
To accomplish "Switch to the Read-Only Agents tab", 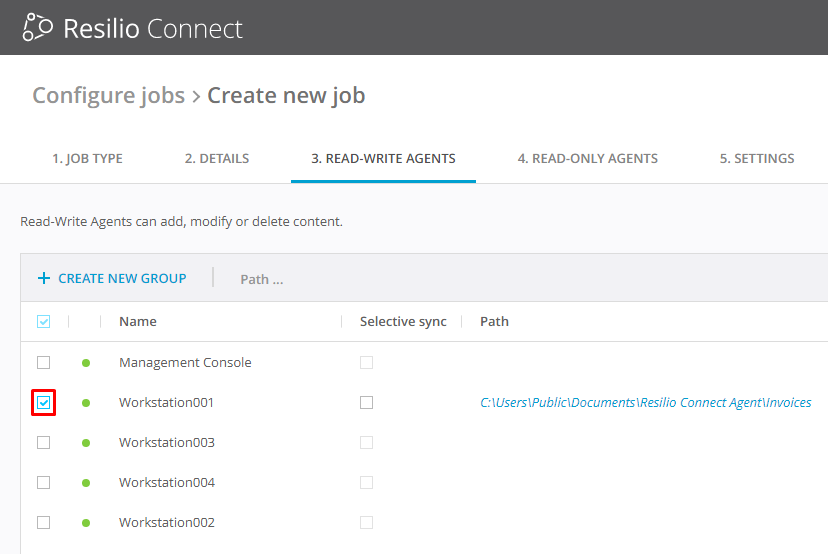I will pos(587,158).
